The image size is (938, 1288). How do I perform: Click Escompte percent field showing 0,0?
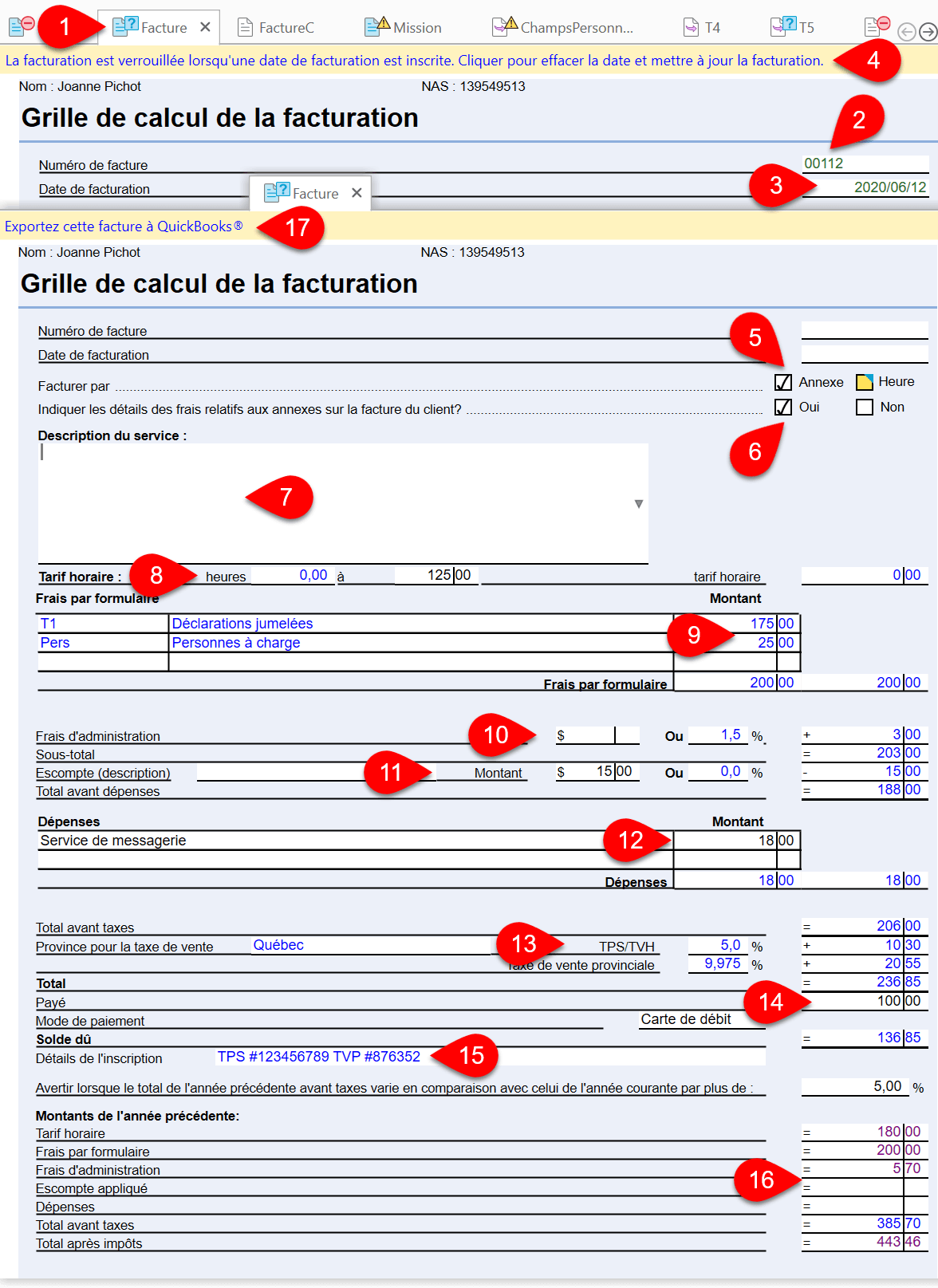(718, 772)
